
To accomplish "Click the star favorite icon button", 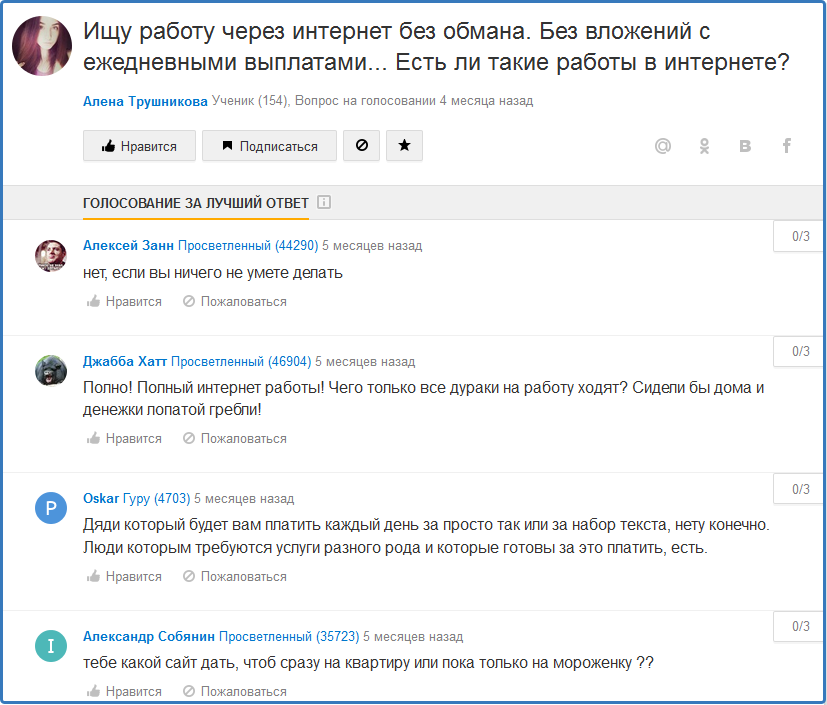I will [x=404, y=146].
